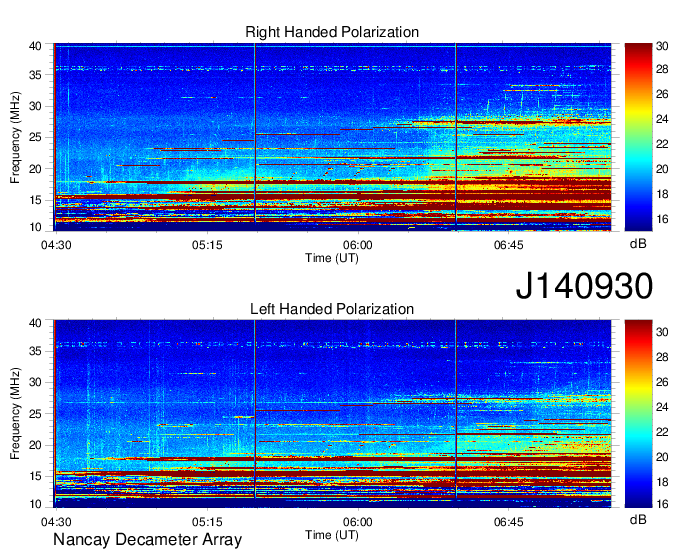Click the 24 dB label on top color bar
The image size is (680, 552).
[x=662, y=119]
